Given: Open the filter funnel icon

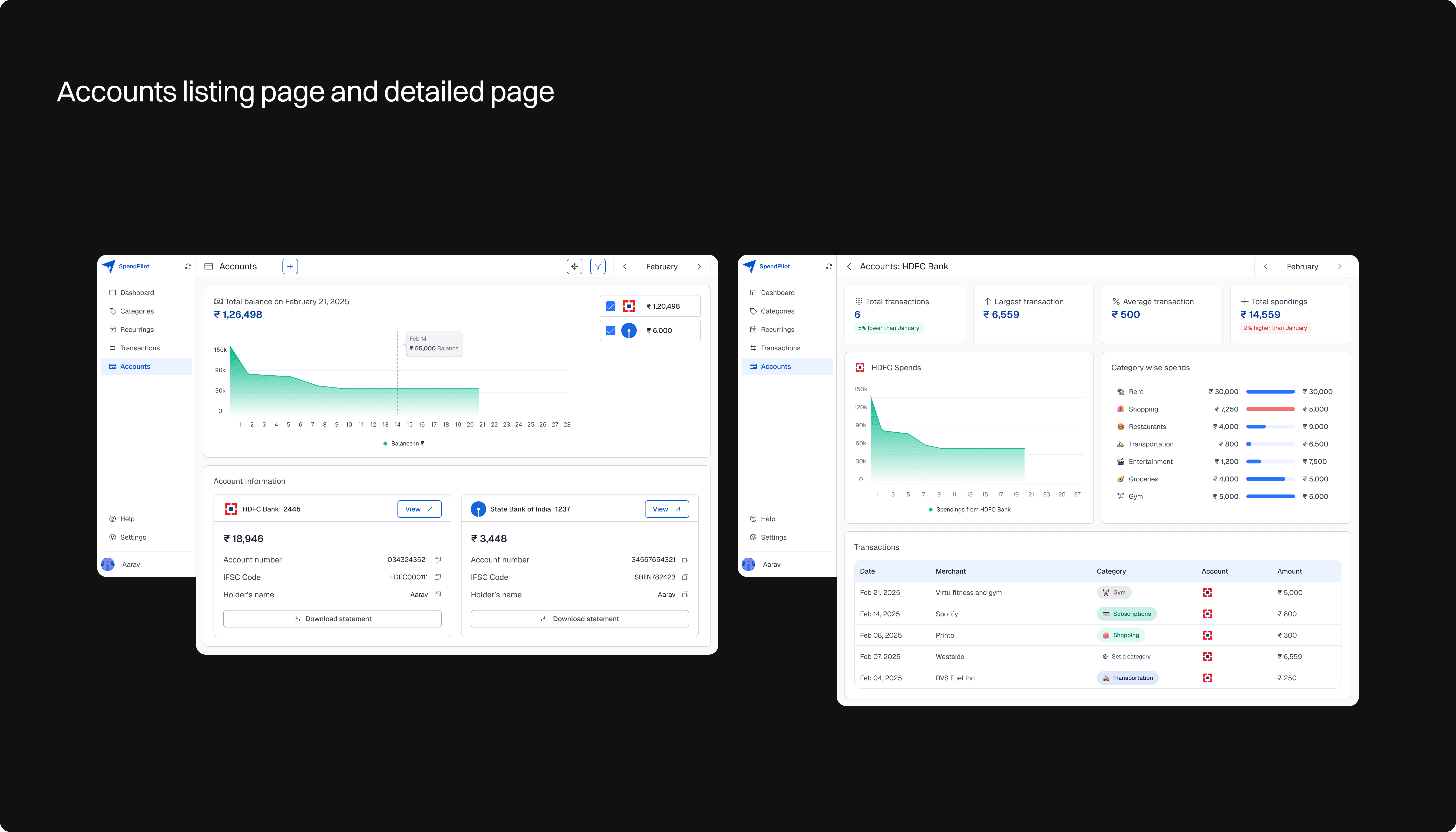Looking at the screenshot, I should click(x=598, y=266).
